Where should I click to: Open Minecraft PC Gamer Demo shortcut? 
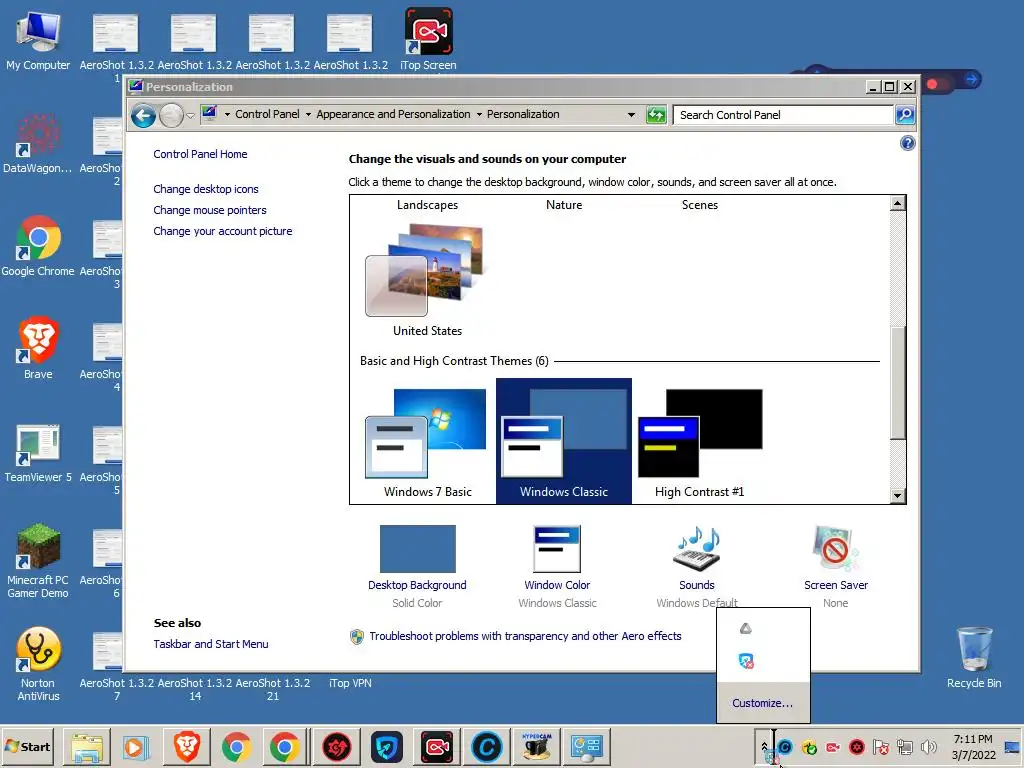click(x=38, y=561)
